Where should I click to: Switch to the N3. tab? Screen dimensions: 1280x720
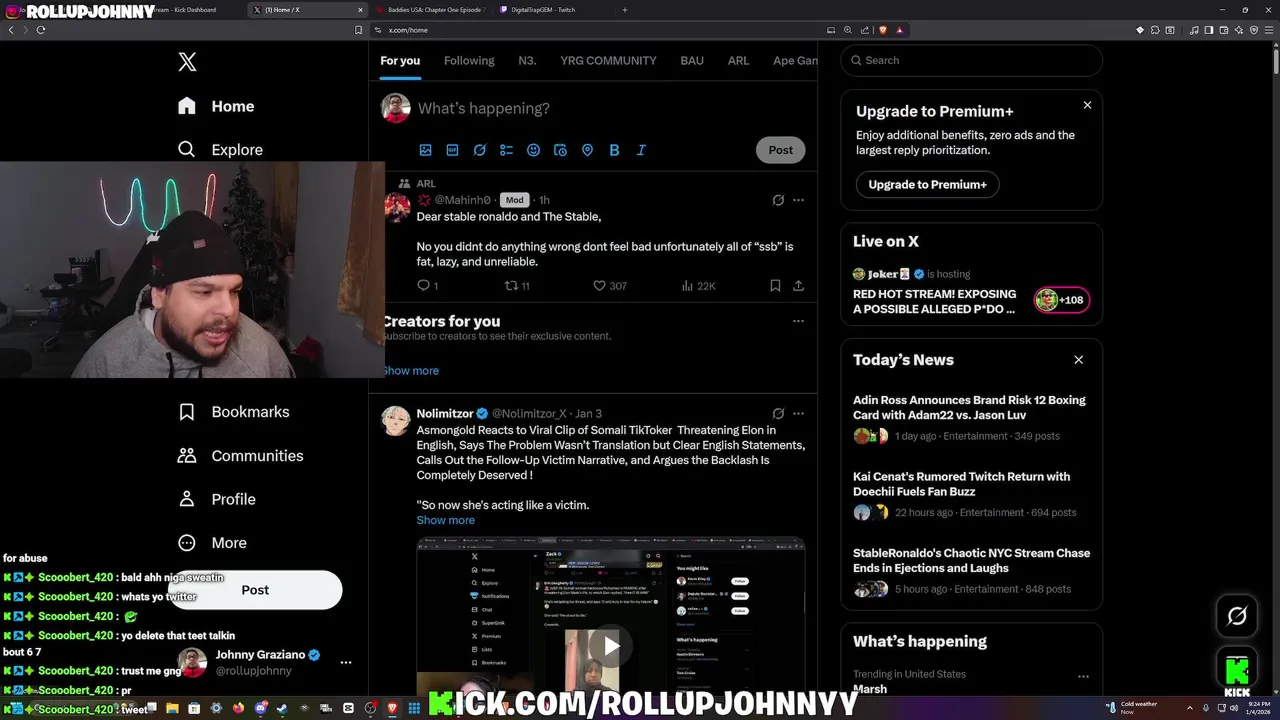tap(527, 61)
